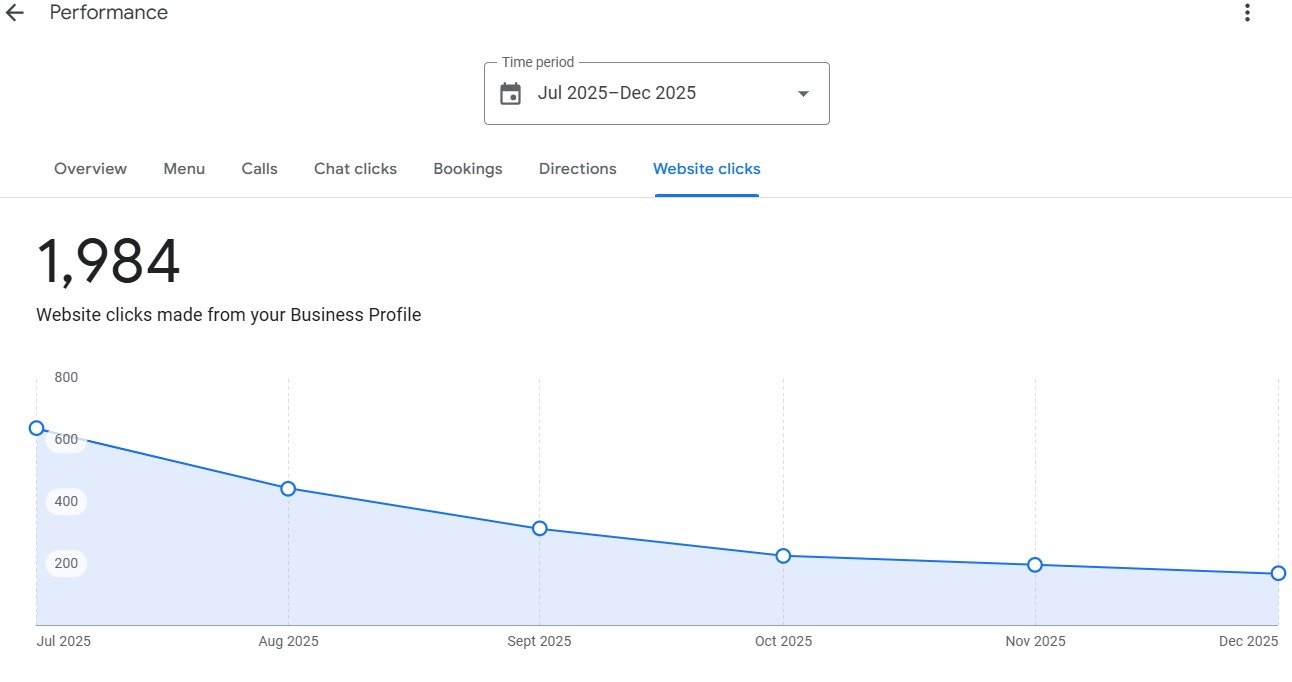
Task: Click the back arrow icon
Action: (x=15, y=13)
